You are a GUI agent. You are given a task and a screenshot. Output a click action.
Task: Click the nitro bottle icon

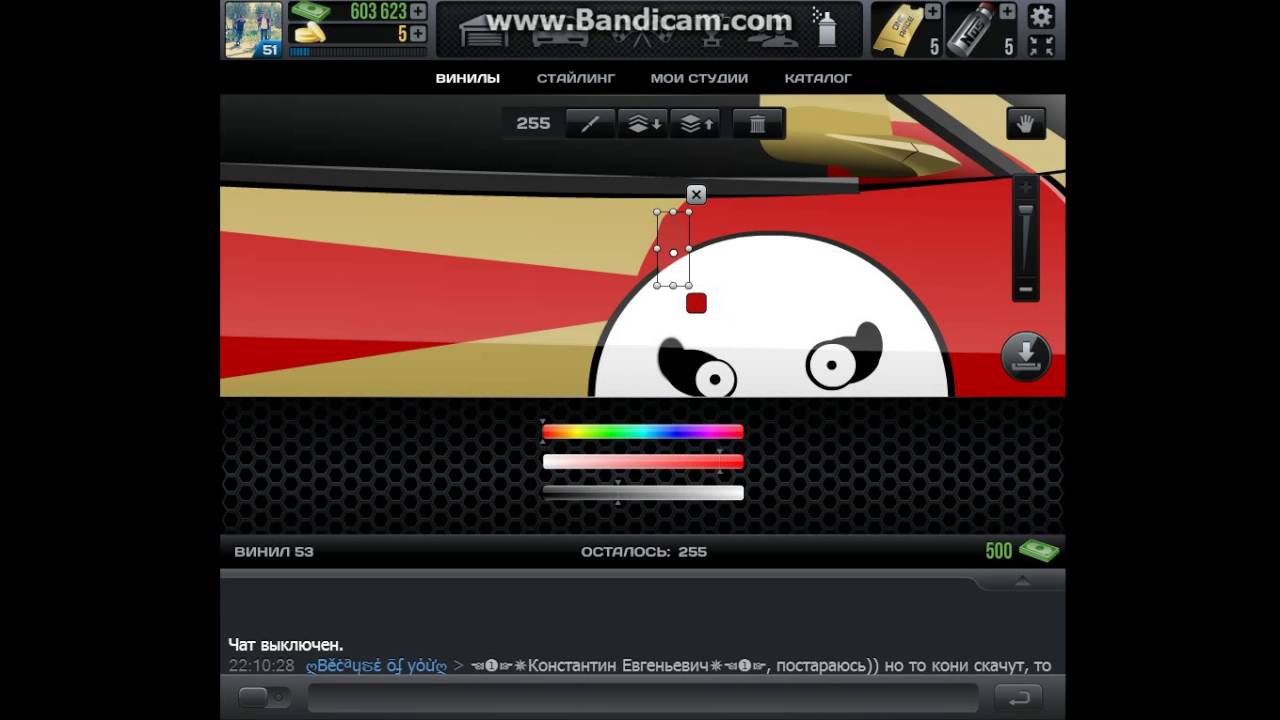point(969,29)
